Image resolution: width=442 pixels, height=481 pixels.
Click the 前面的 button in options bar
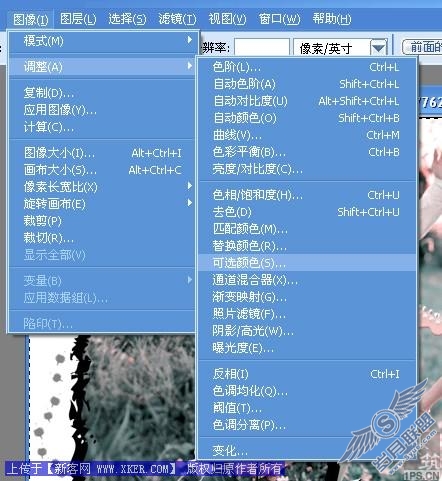pyautogui.click(x=423, y=47)
